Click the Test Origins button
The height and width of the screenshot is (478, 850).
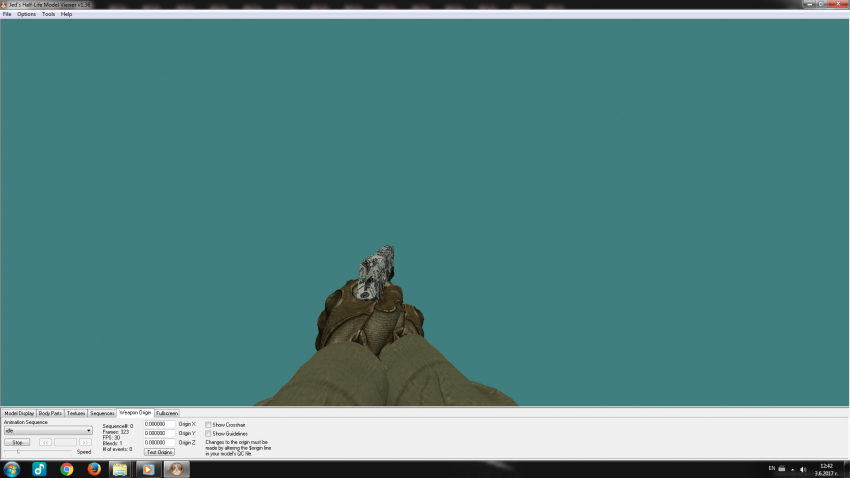click(x=159, y=452)
